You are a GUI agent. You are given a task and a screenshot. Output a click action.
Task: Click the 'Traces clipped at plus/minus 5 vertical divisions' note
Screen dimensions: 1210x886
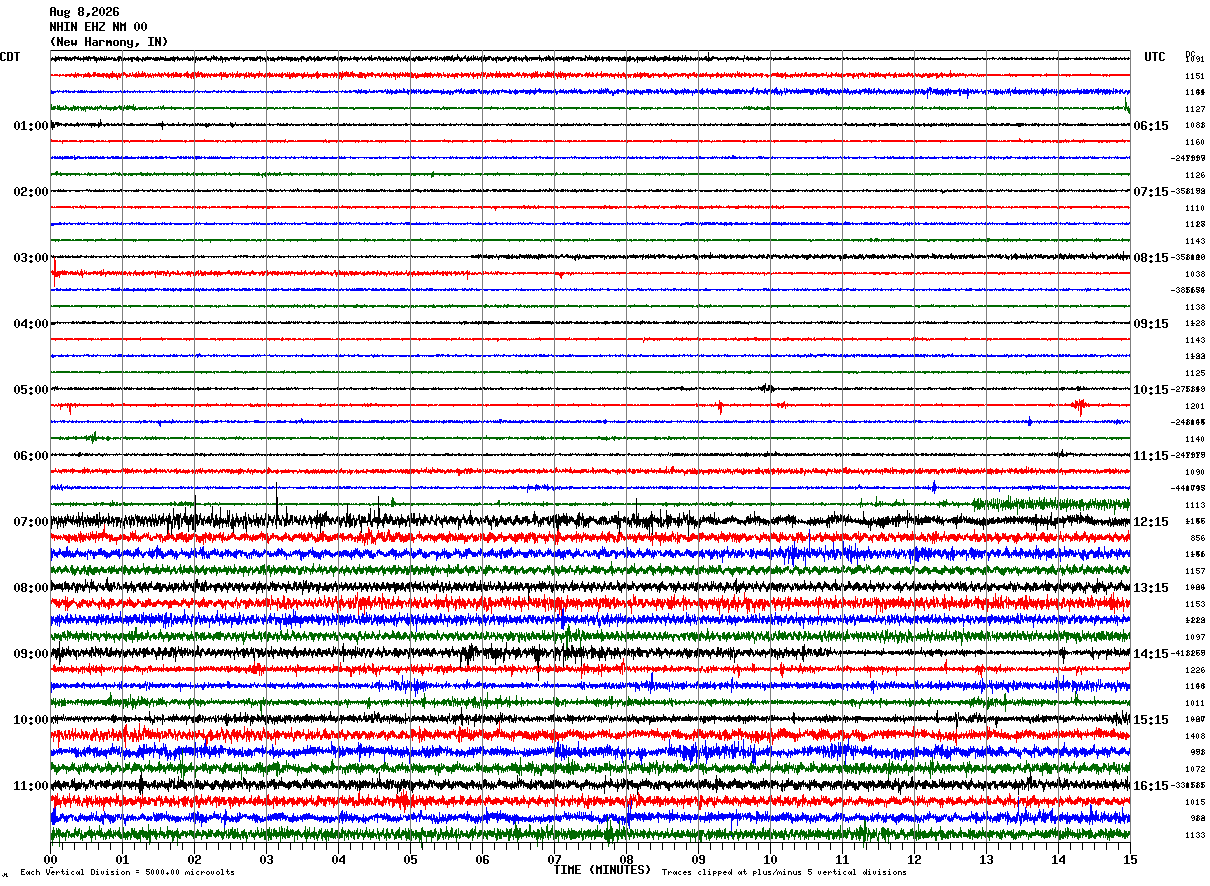[784, 873]
